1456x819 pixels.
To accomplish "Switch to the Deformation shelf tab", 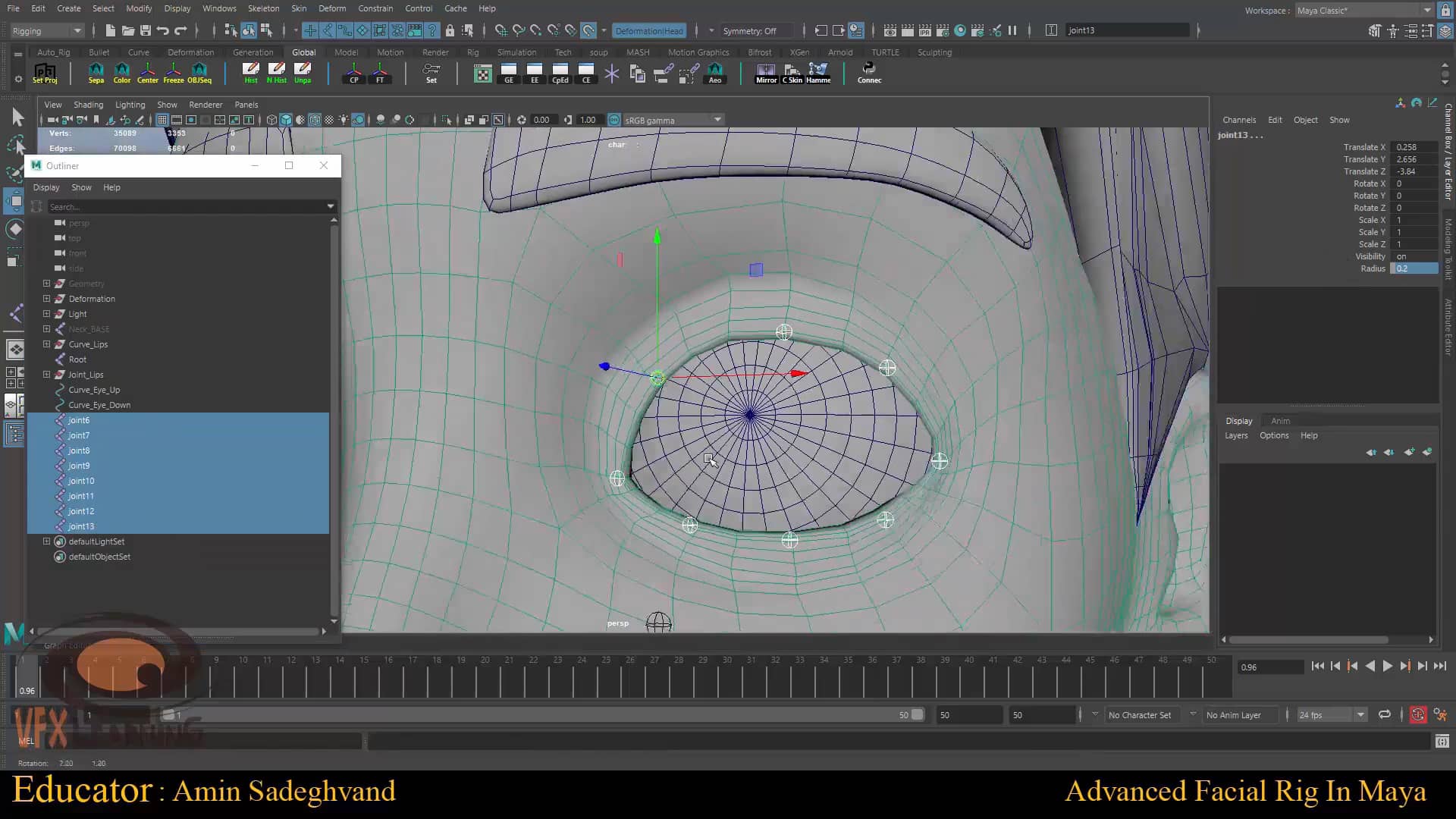I will click(x=190, y=52).
